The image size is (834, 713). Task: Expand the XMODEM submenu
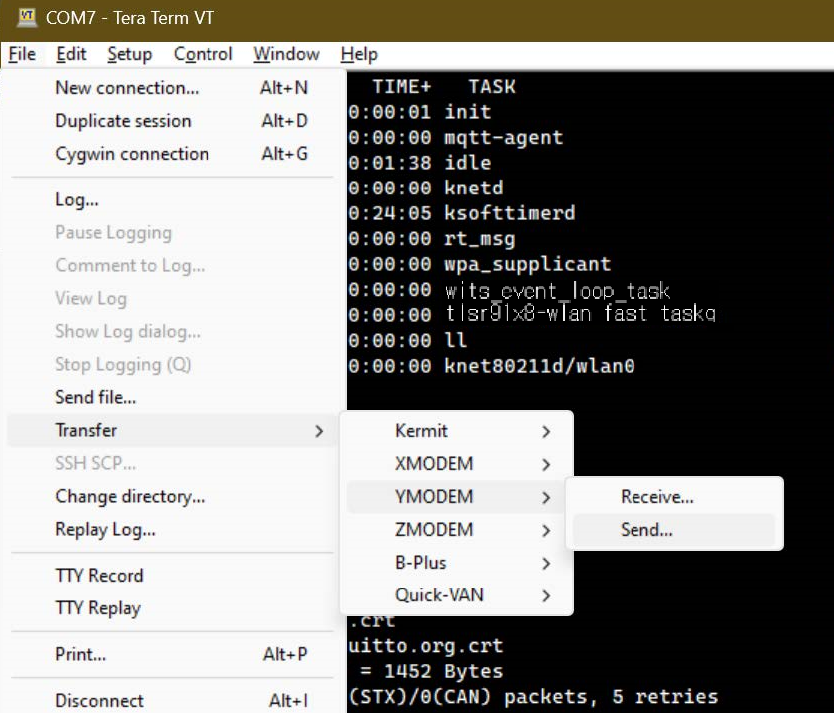click(456, 464)
